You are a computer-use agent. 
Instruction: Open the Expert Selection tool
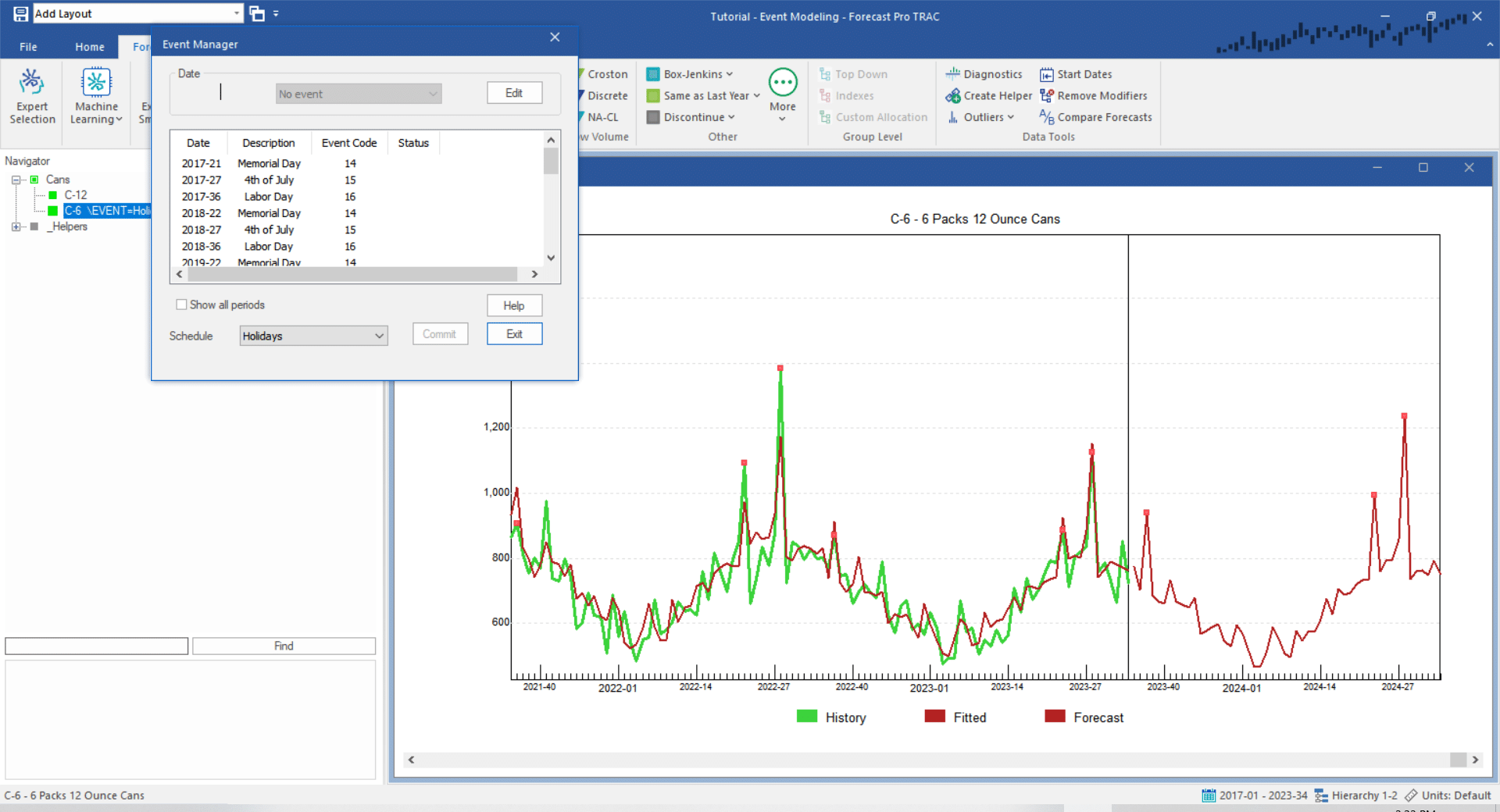pyautogui.click(x=32, y=95)
